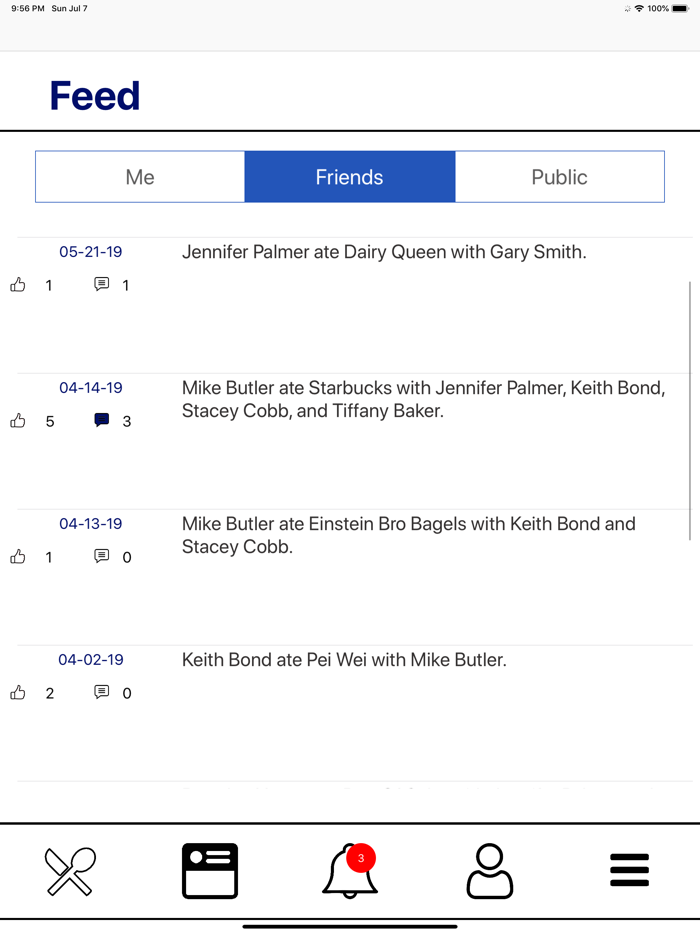Viewport: 700px width, 934px height.
Task: Like the Einstein Bro Bagels post
Action: (x=18, y=556)
